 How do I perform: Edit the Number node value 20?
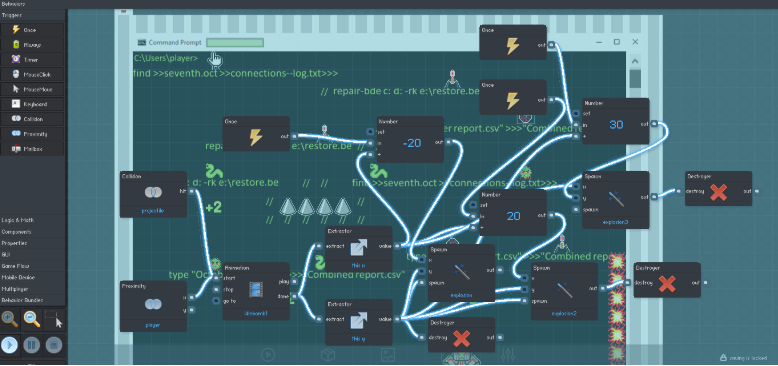pyautogui.click(x=514, y=216)
